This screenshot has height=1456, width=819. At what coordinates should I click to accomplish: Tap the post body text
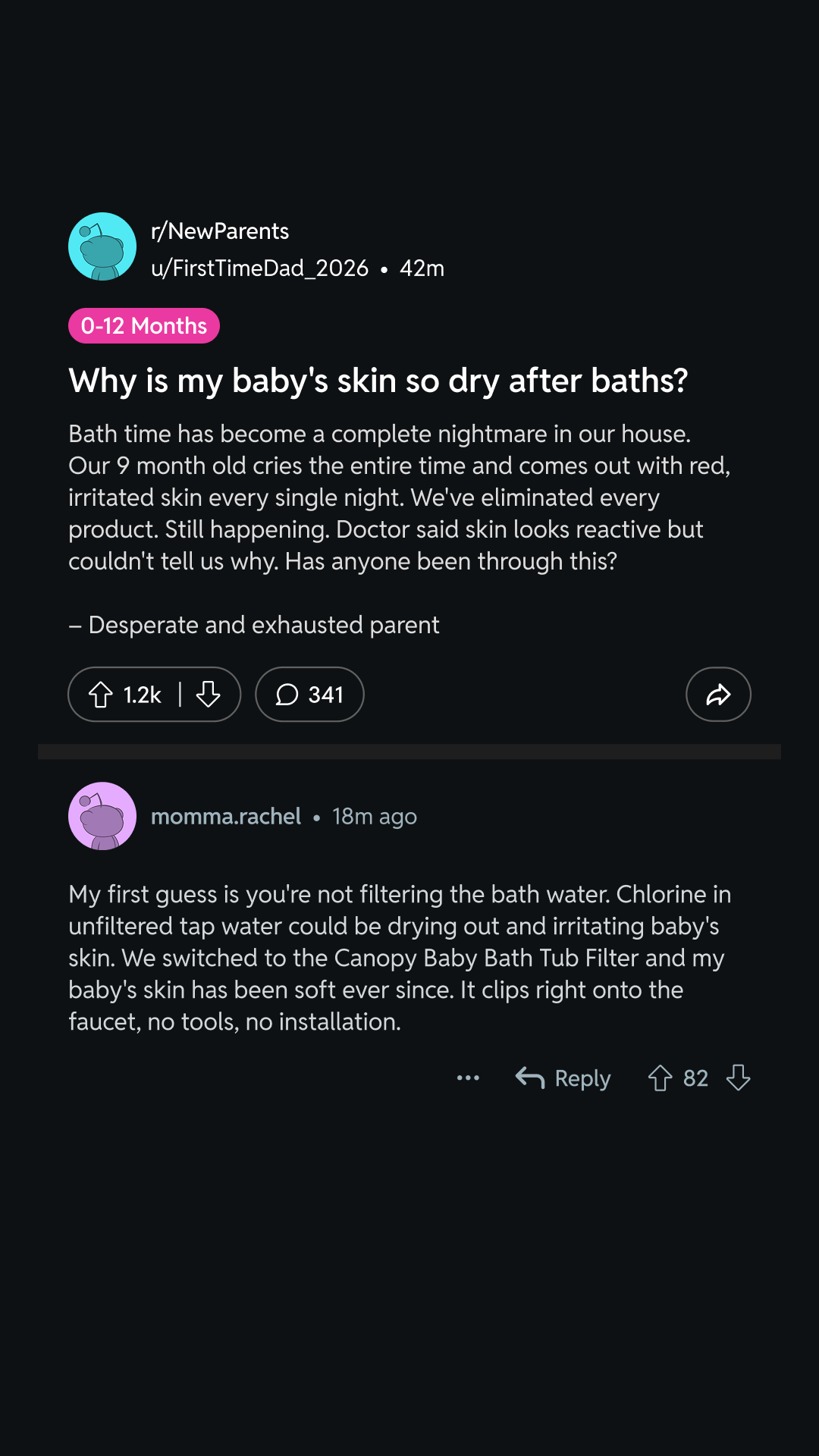(x=400, y=497)
